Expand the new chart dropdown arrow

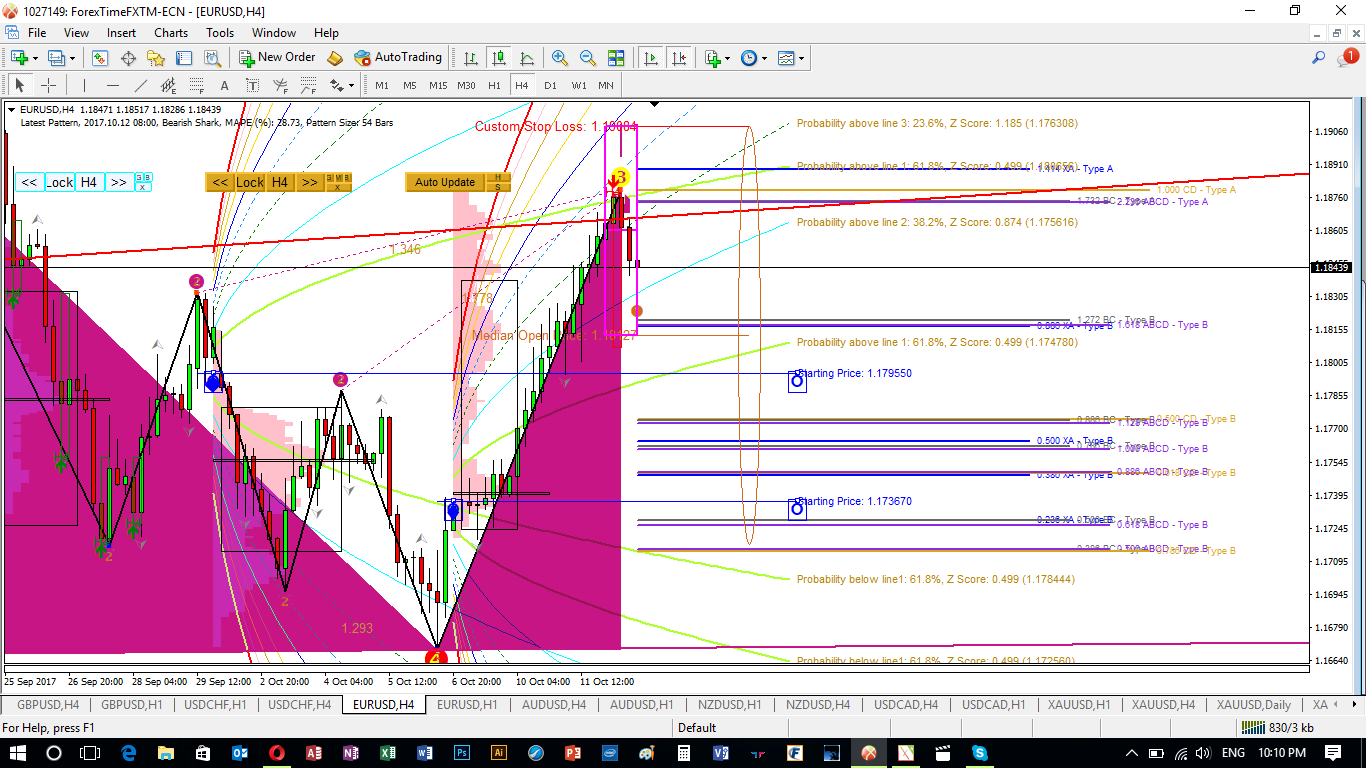pos(34,58)
